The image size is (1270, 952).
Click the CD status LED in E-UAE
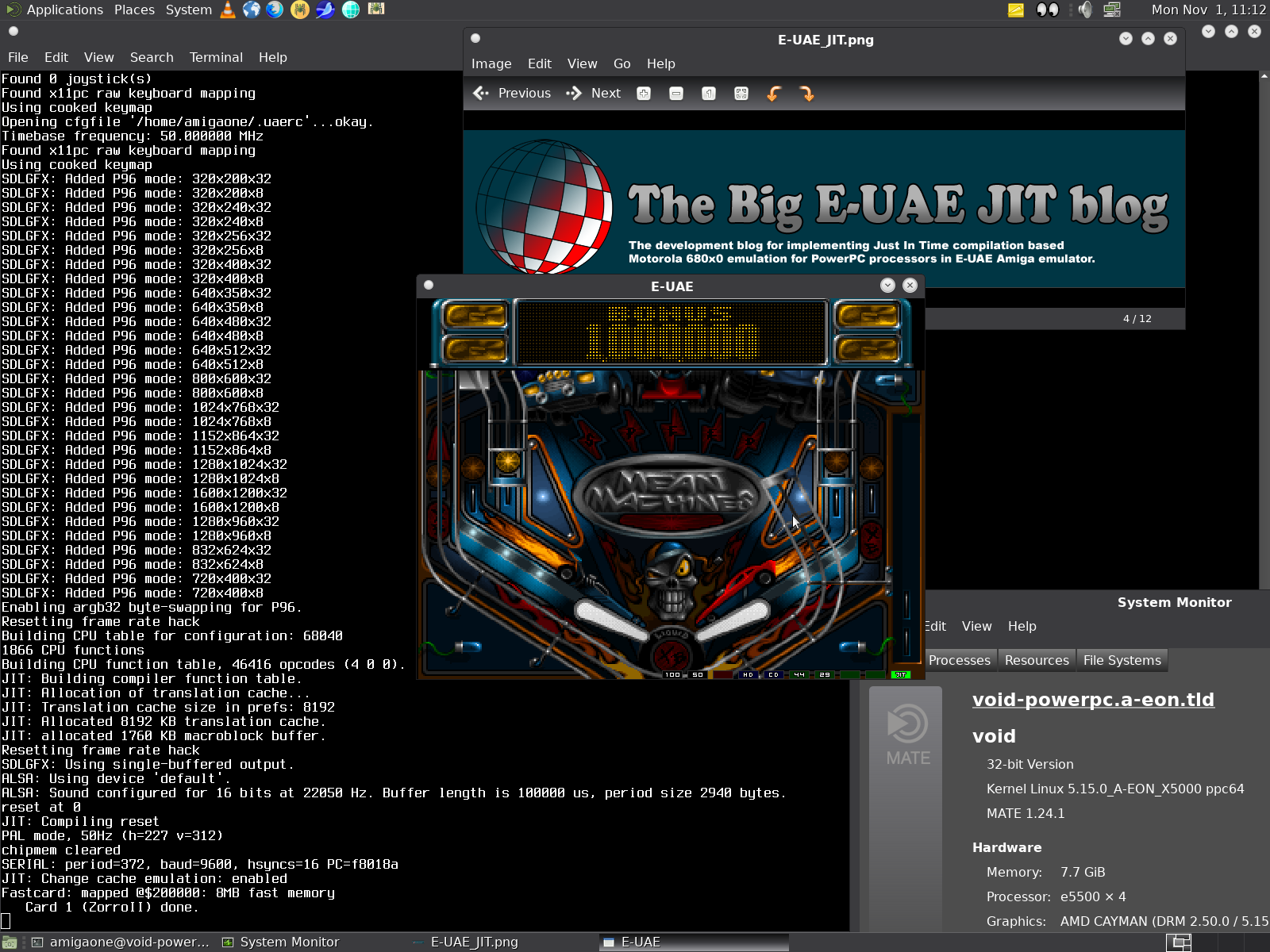click(773, 674)
